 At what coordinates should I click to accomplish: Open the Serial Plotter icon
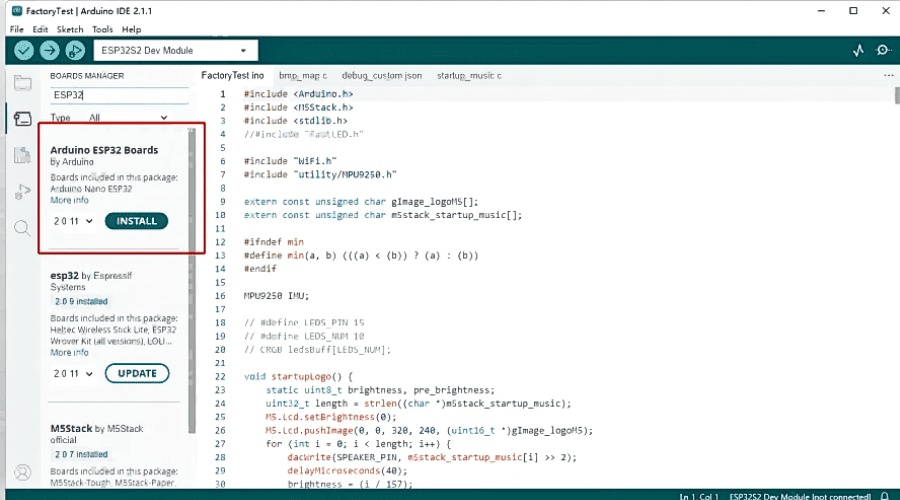coord(858,50)
